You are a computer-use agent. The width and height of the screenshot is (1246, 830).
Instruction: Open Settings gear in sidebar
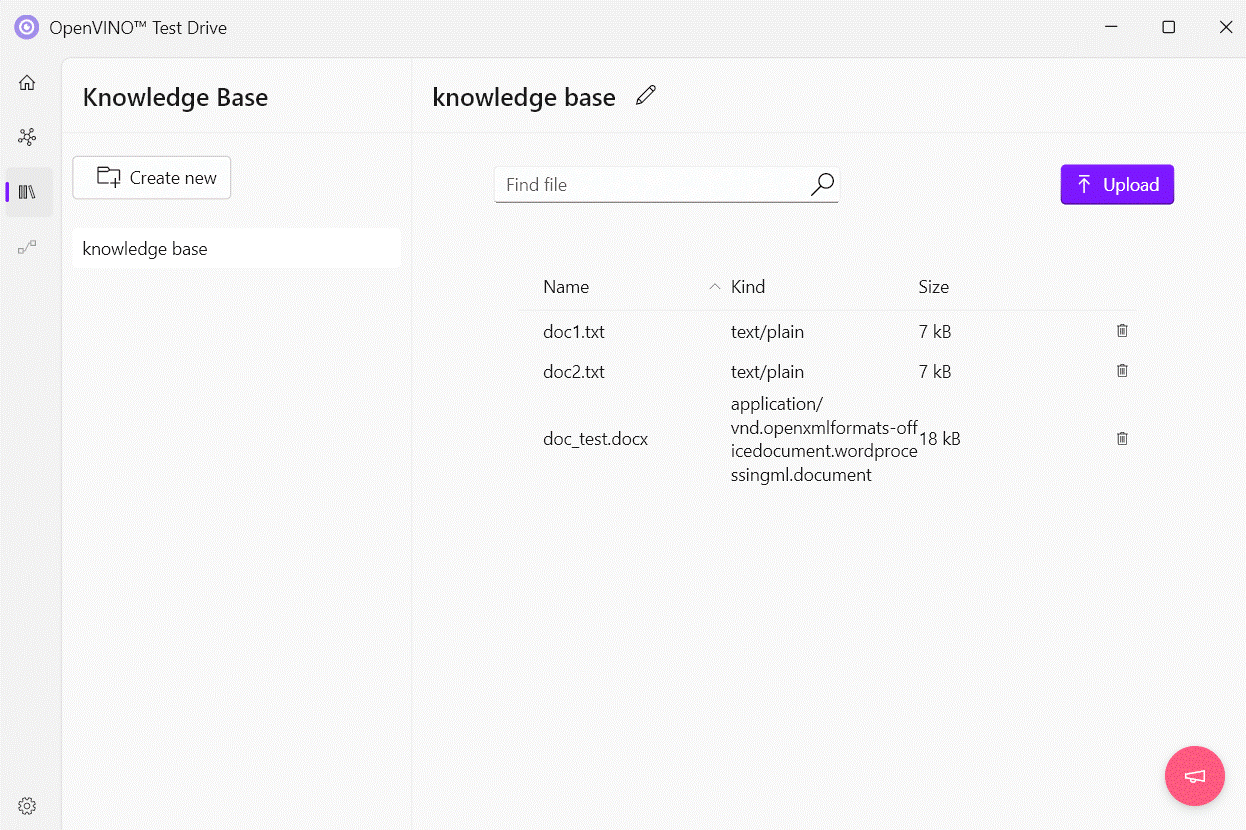pos(27,806)
